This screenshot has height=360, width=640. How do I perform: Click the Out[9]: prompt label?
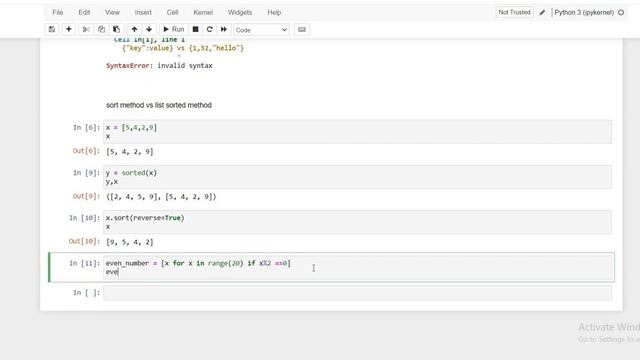pyautogui.click(x=86, y=196)
